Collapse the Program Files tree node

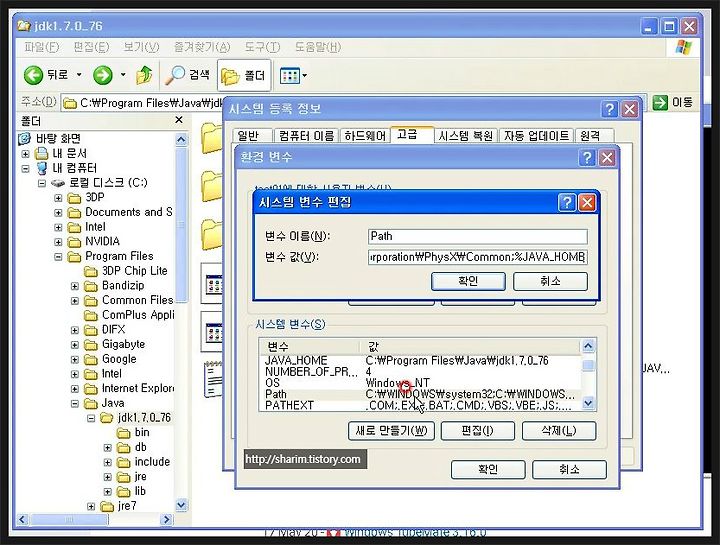(58, 257)
